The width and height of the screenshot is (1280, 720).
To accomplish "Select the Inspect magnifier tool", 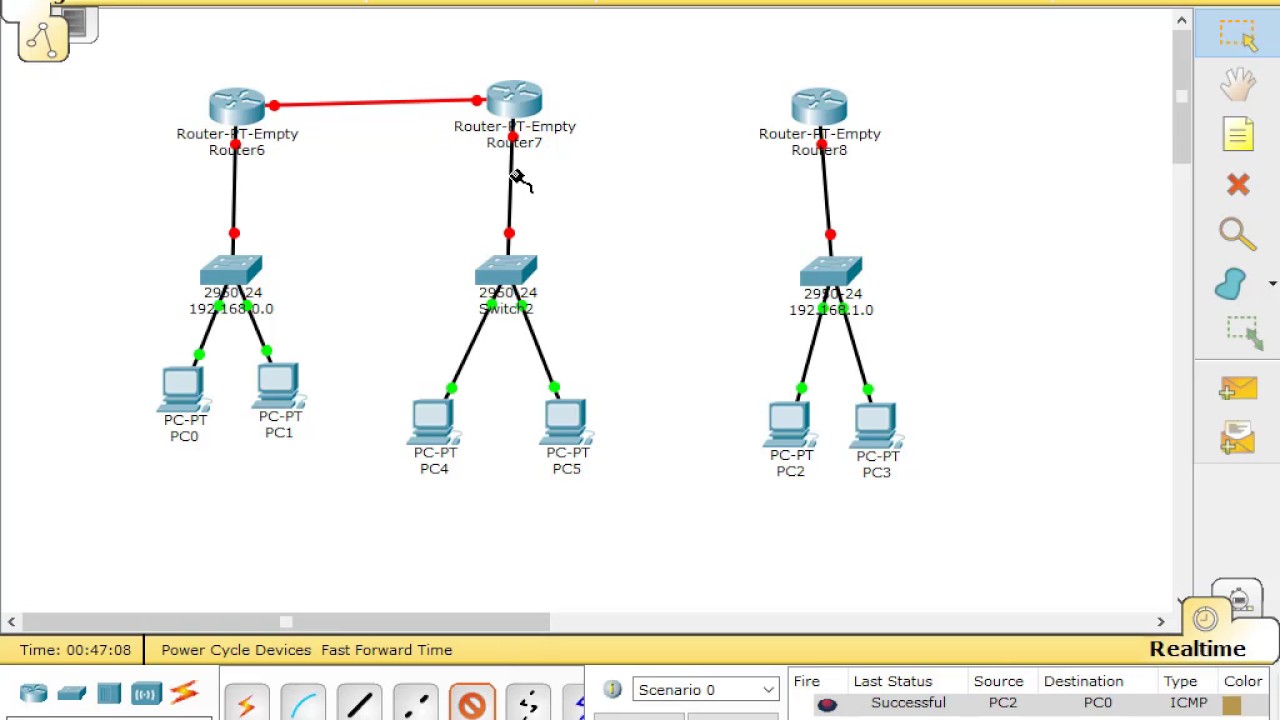I will coord(1237,234).
